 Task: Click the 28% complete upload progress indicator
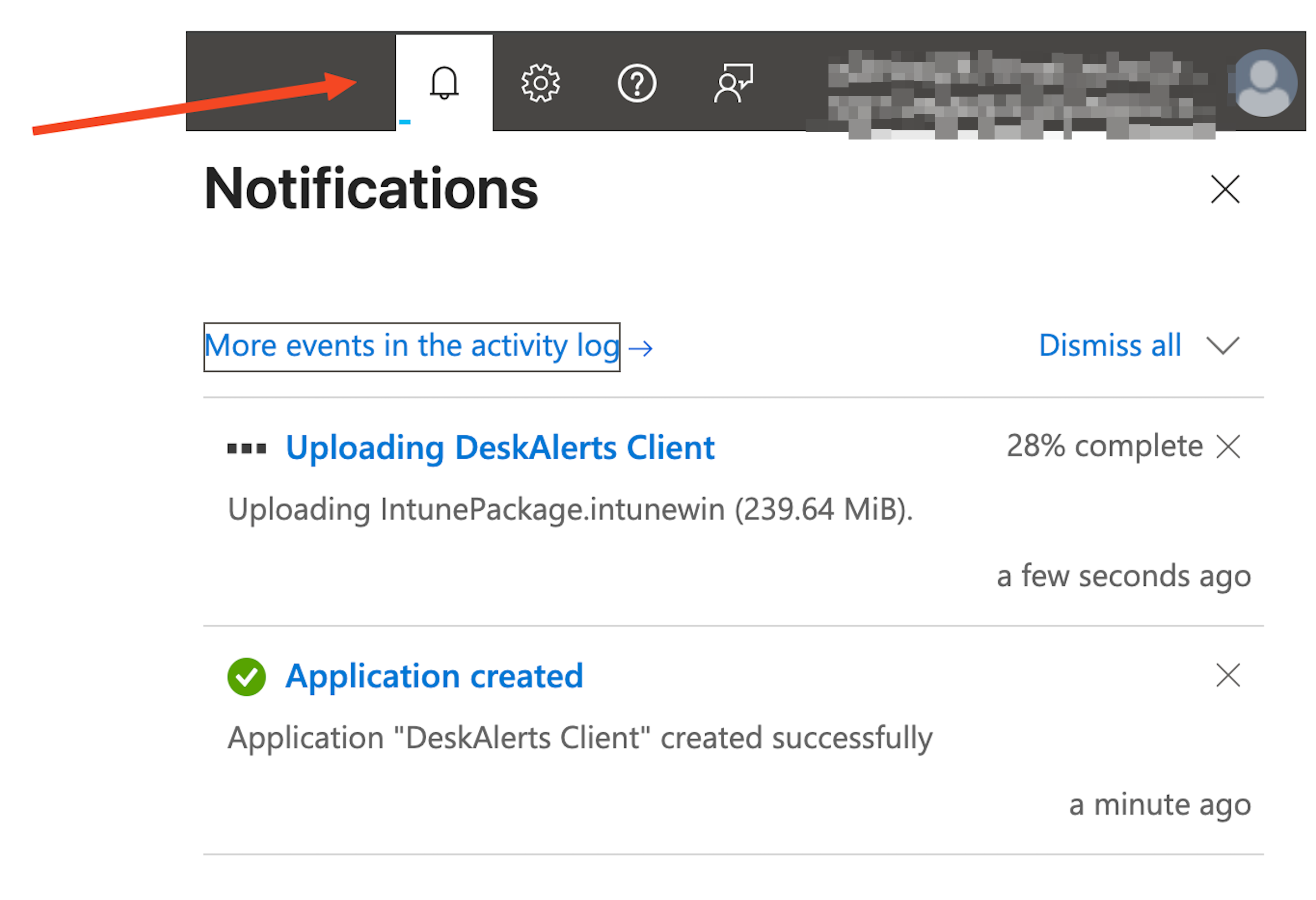pyautogui.click(x=1103, y=446)
